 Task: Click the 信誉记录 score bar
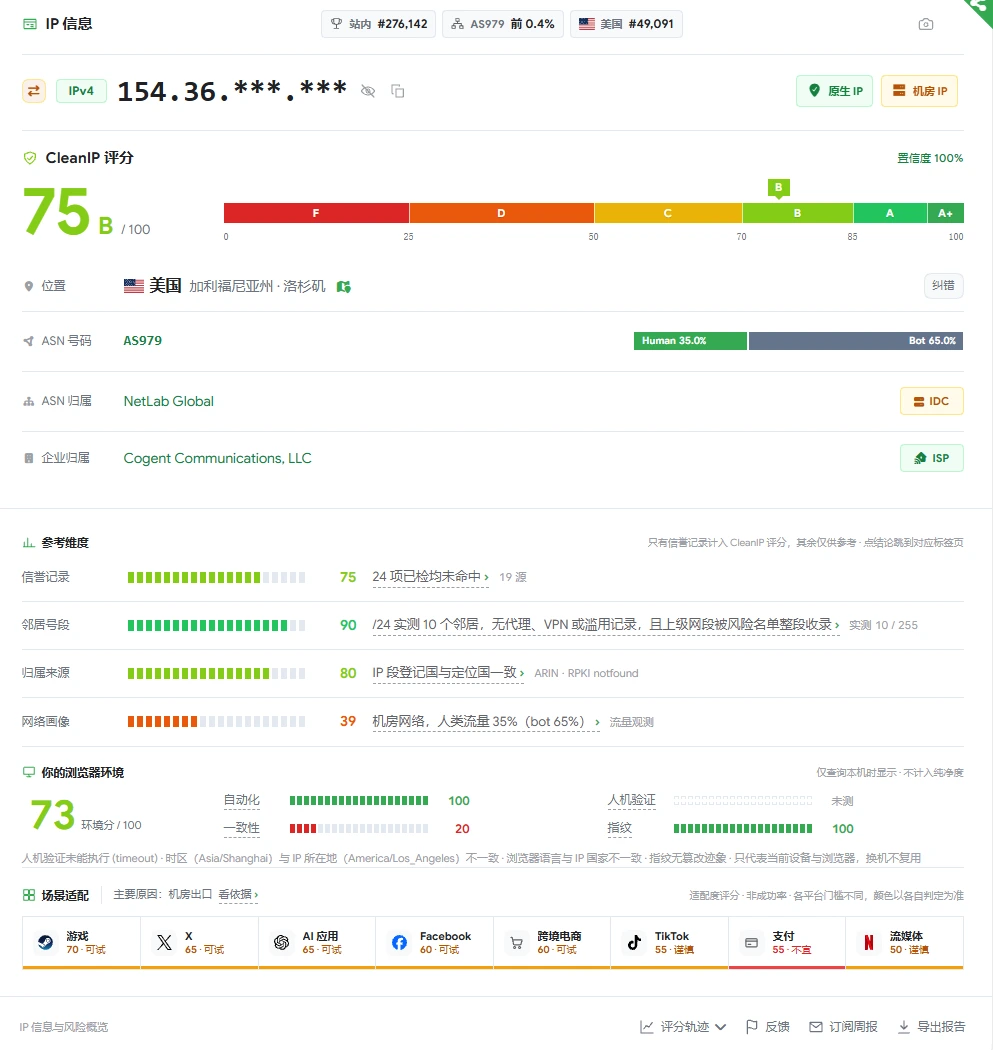pyautogui.click(x=216, y=577)
